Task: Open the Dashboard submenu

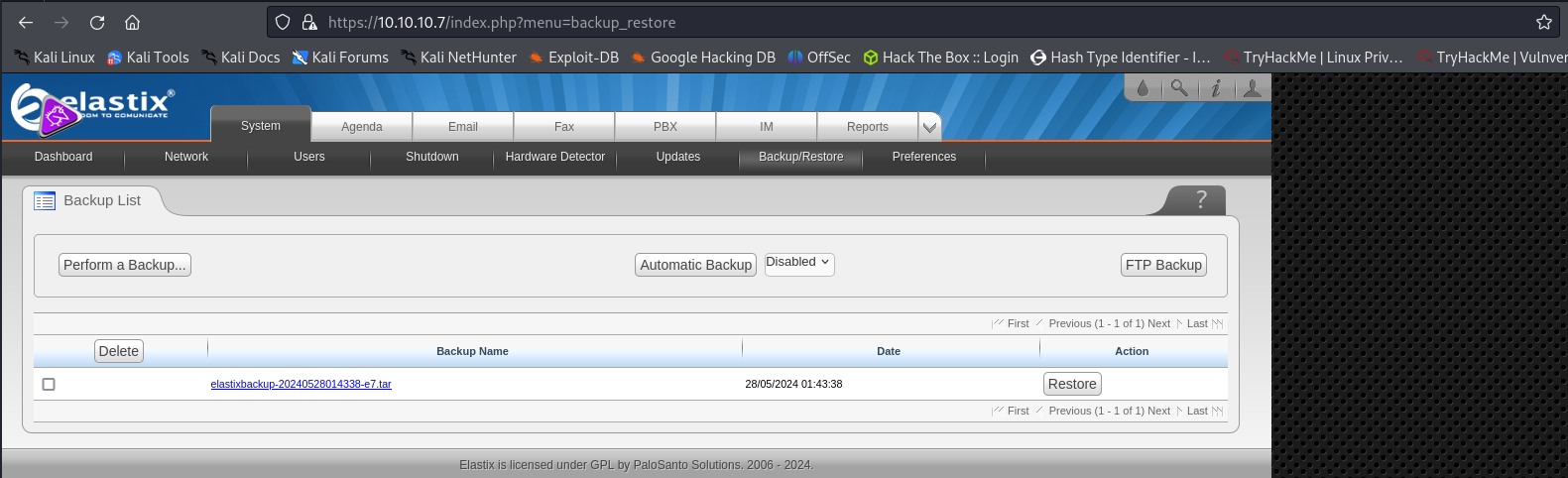Action: (x=63, y=157)
